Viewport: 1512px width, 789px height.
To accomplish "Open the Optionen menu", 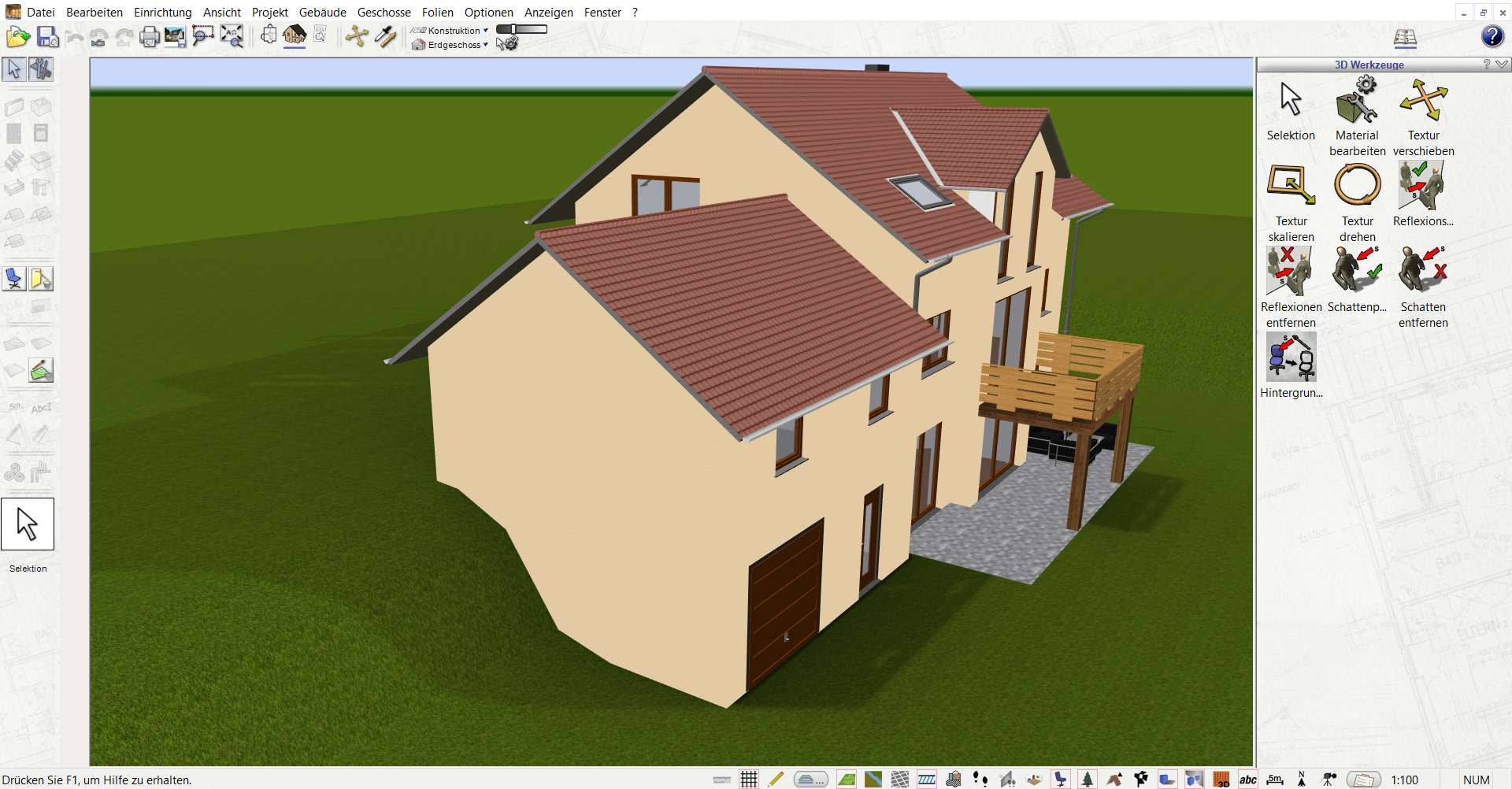I will [489, 13].
